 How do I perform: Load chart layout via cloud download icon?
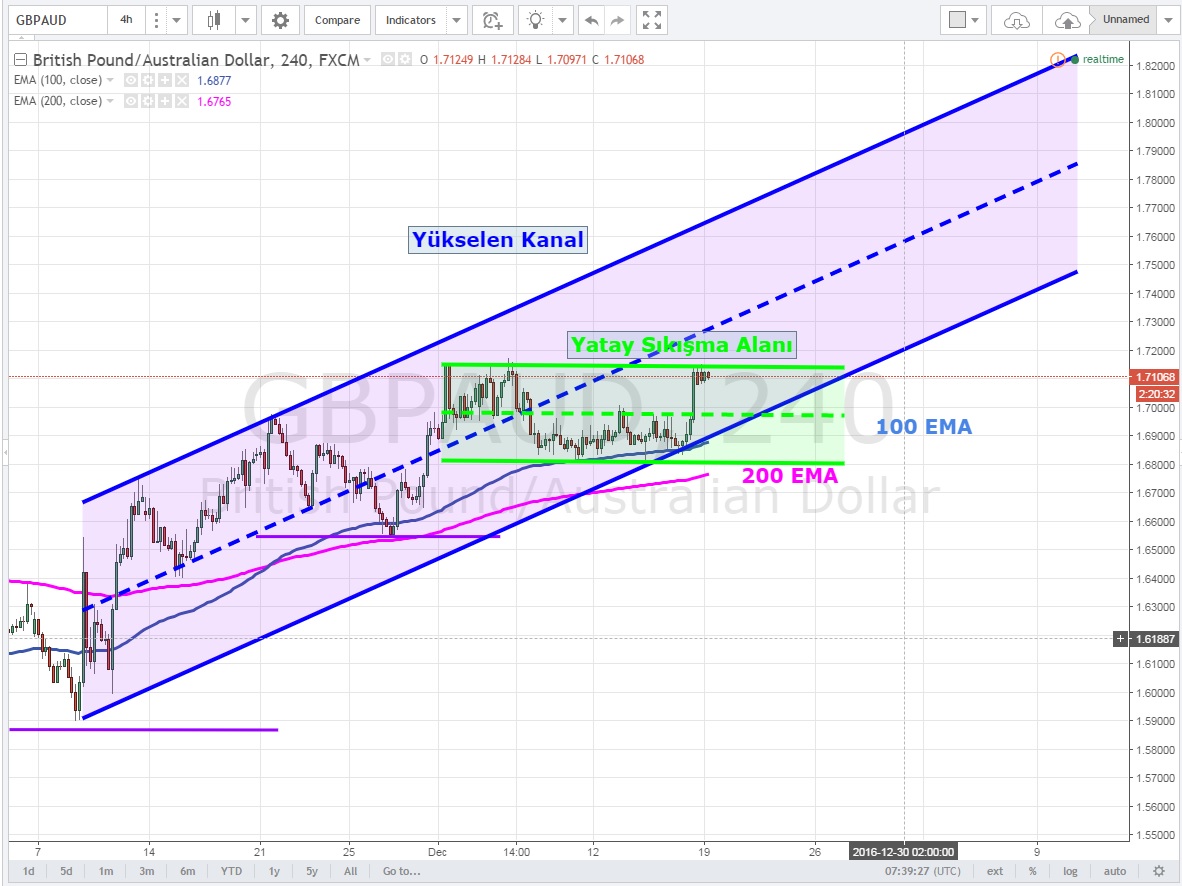click(x=1016, y=20)
